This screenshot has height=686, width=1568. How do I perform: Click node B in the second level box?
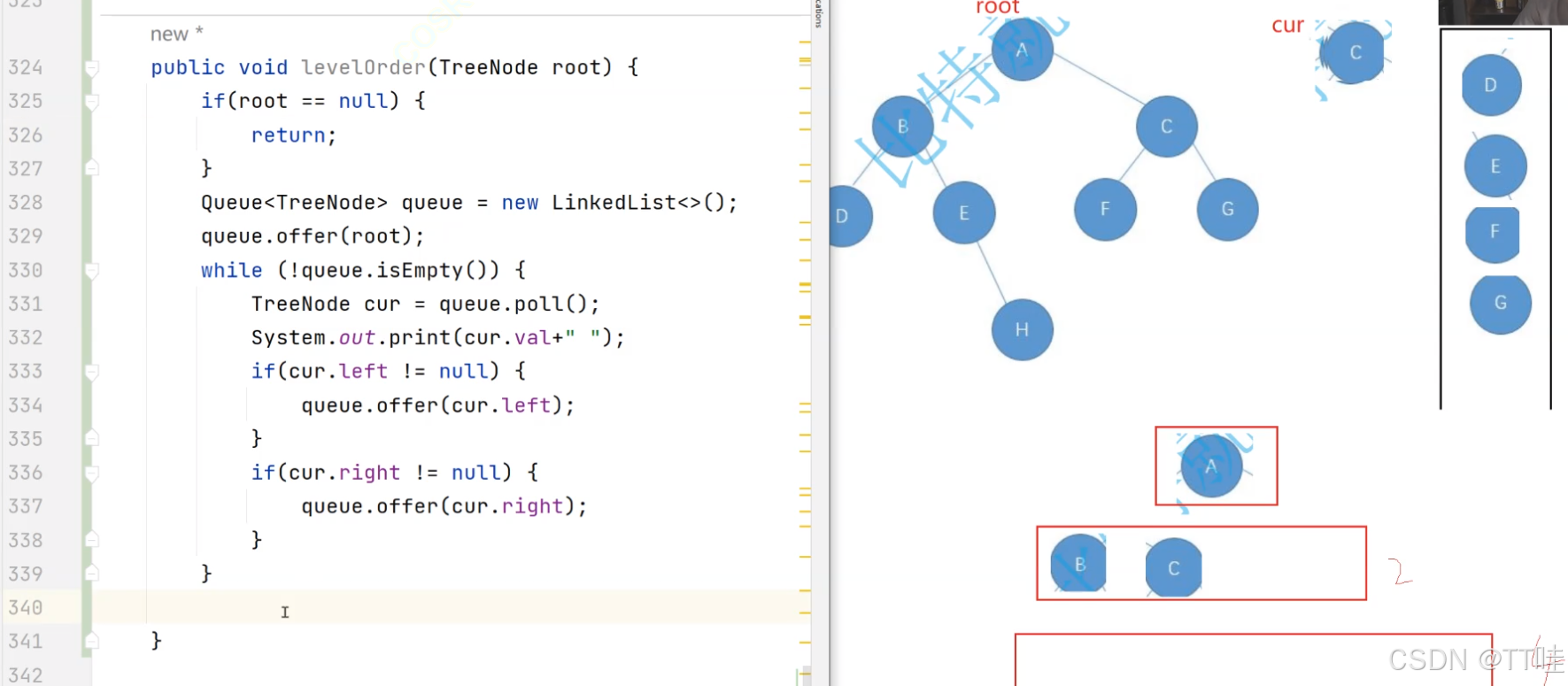click(1078, 563)
